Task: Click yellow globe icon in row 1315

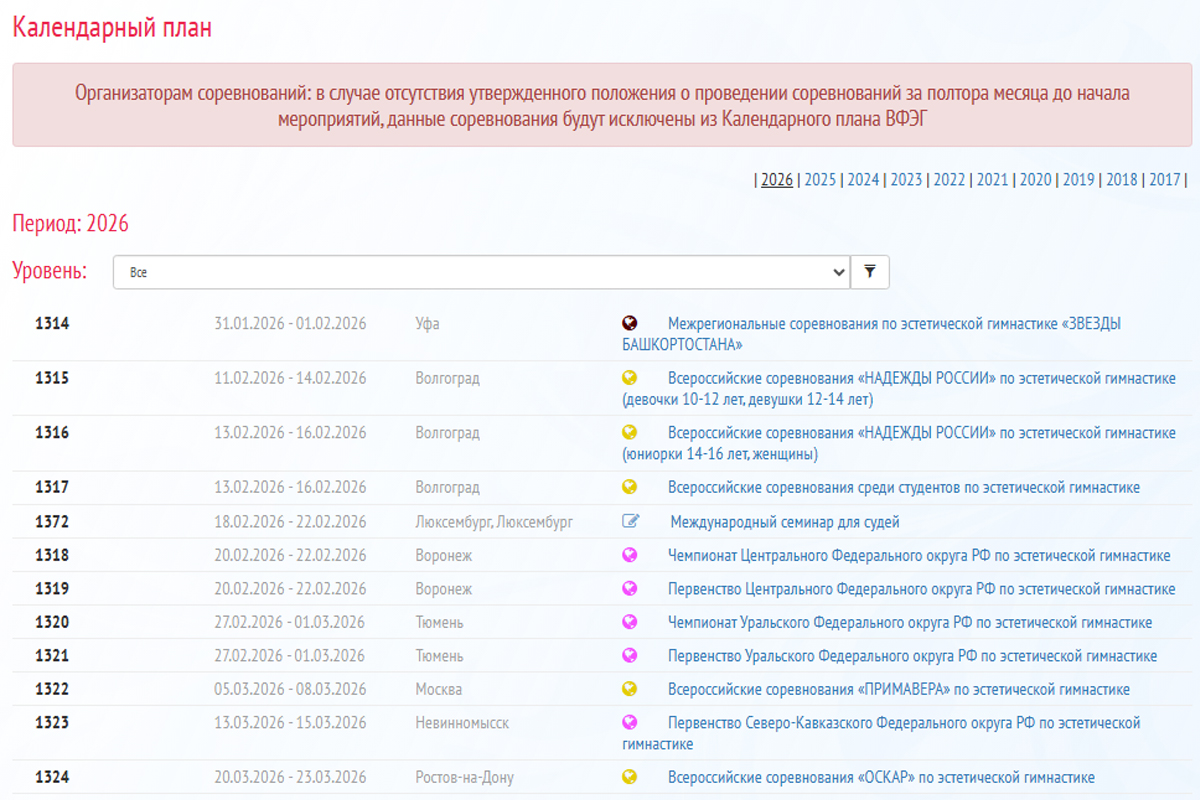Action: 629,378
